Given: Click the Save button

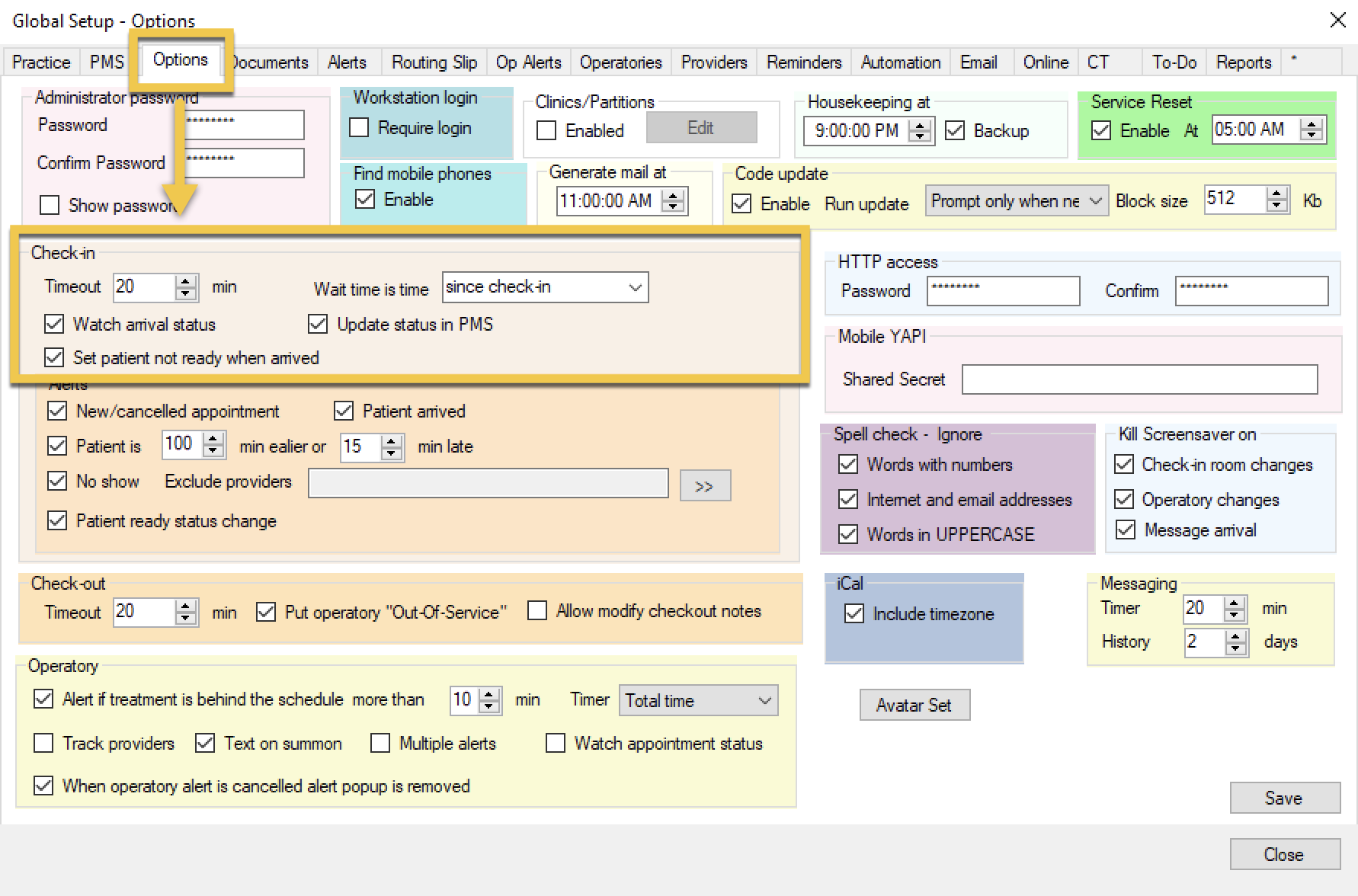Looking at the screenshot, I should (x=1285, y=798).
